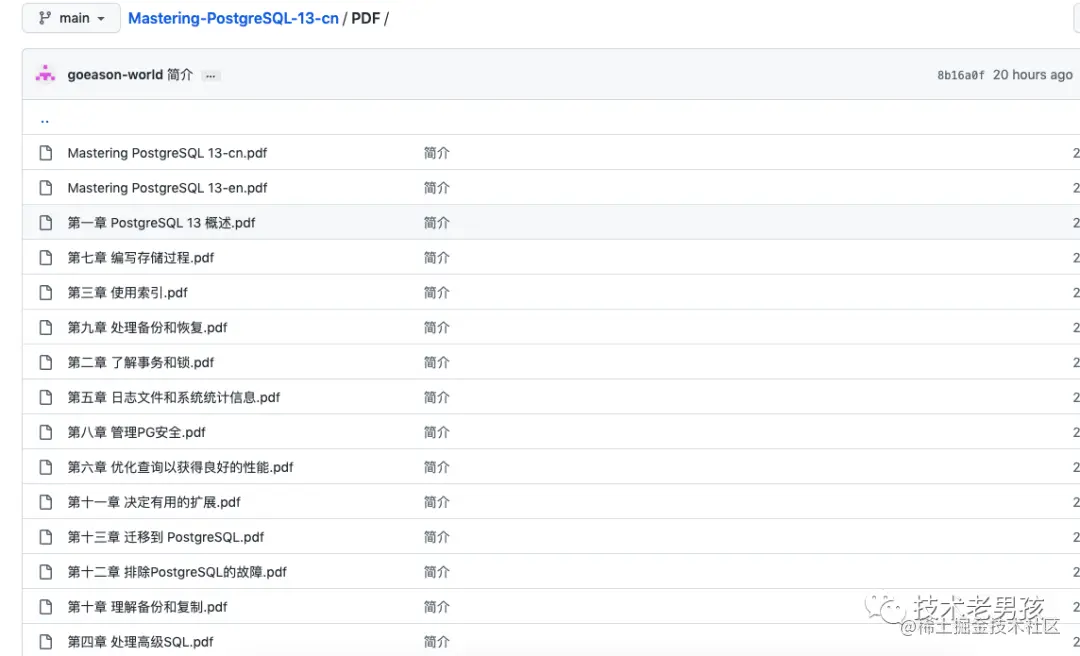Open Mastering PostgreSQL 13-cn.pdf
The height and width of the screenshot is (656, 1080).
167,153
